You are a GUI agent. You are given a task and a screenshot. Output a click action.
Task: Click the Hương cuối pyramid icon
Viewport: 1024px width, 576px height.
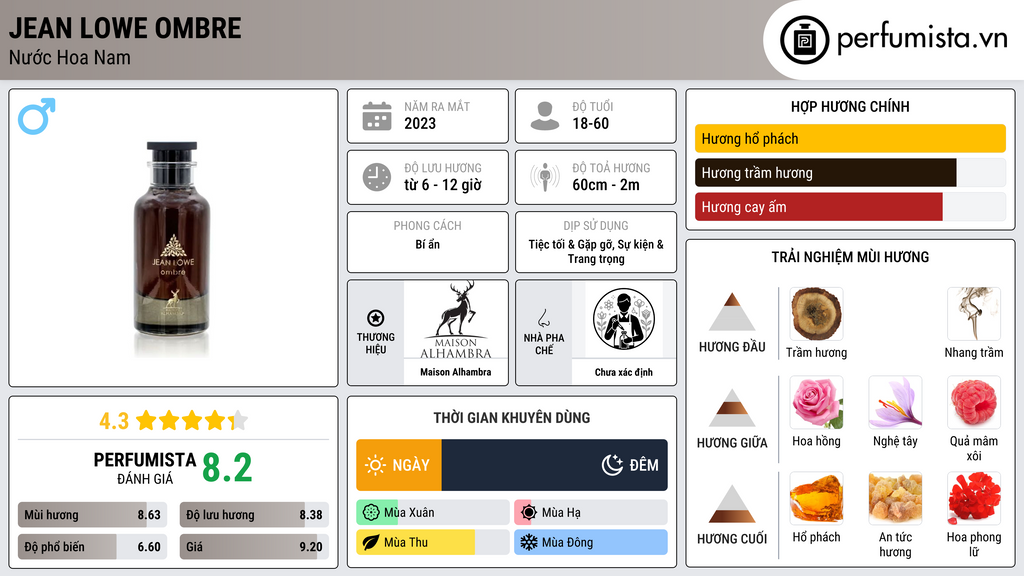pos(732,504)
